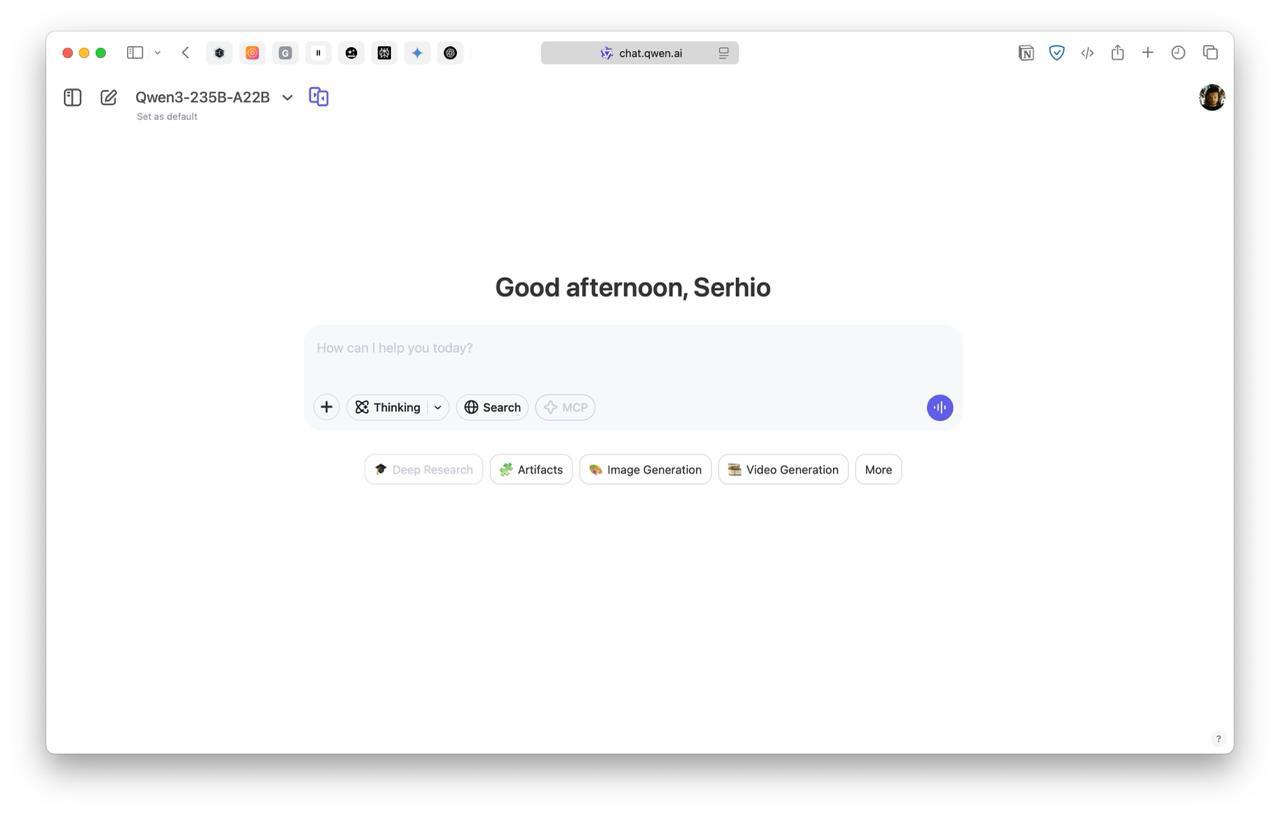Click the purple add-model compare icon
This screenshot has height=814, width=1280.
click(x=318, y=97)
